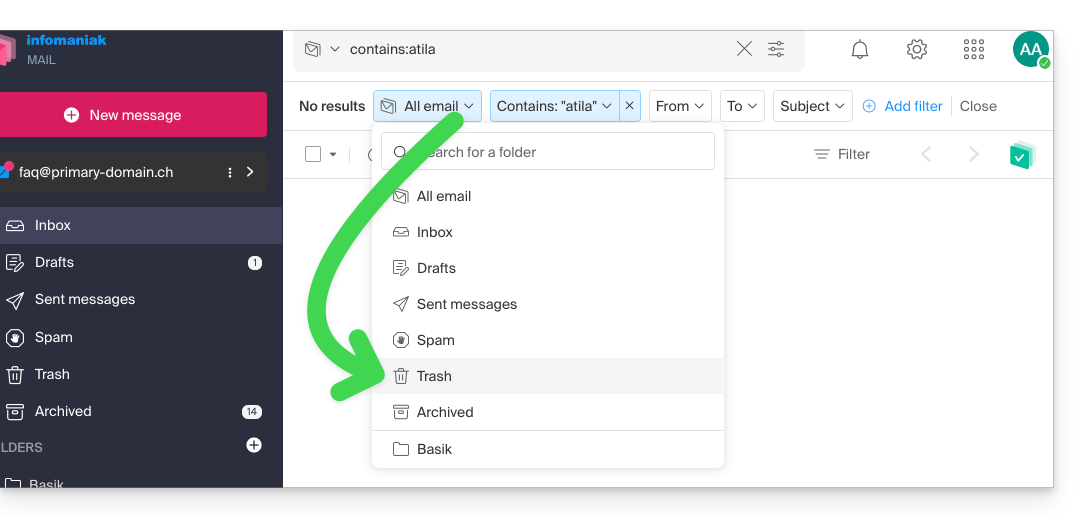Clear the search with the X icon
Screen dimensions: 1084x518
click(744, 49)
